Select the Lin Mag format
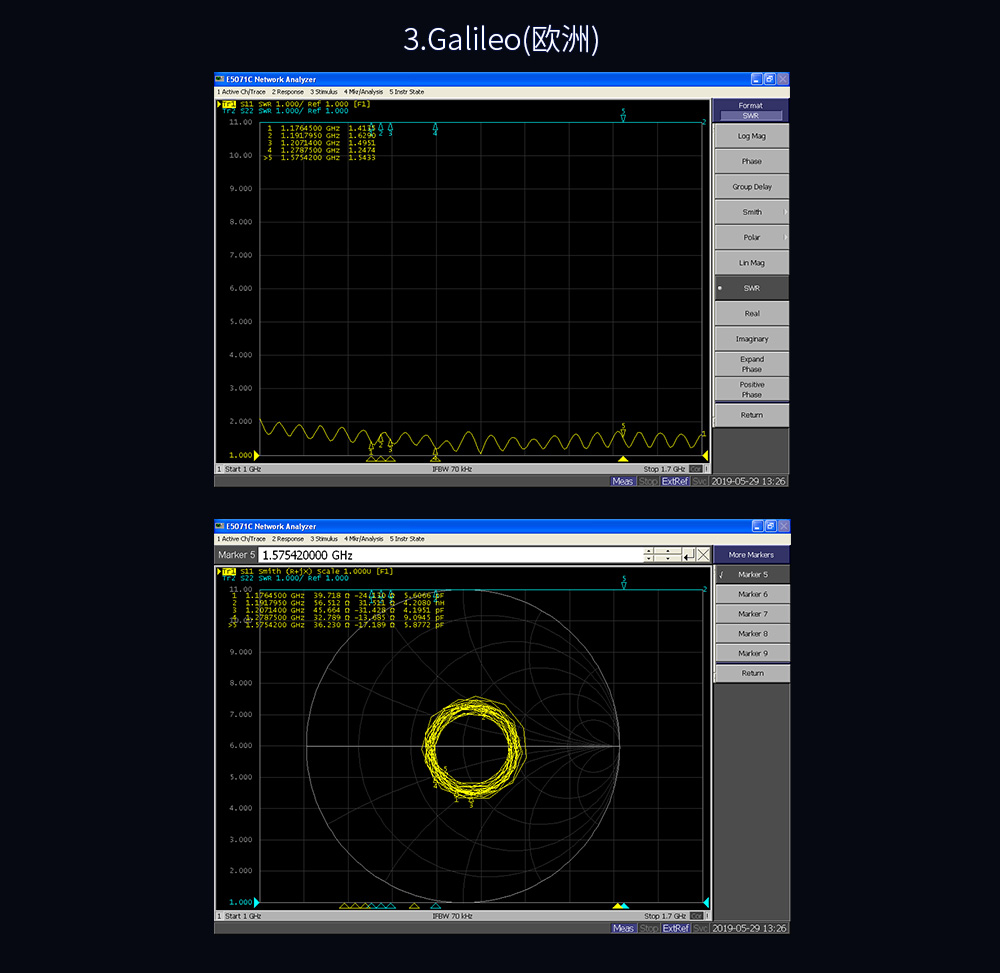 point(751,262)
